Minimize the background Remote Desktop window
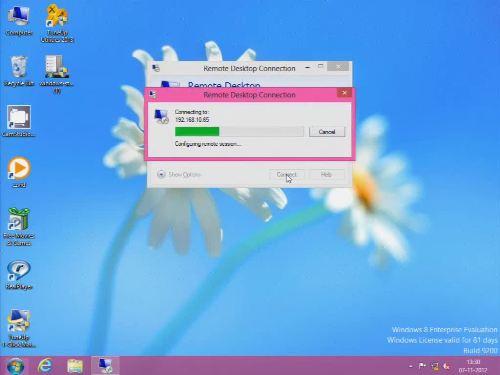This screenshot has width=500, height=375. click(308, 68)
